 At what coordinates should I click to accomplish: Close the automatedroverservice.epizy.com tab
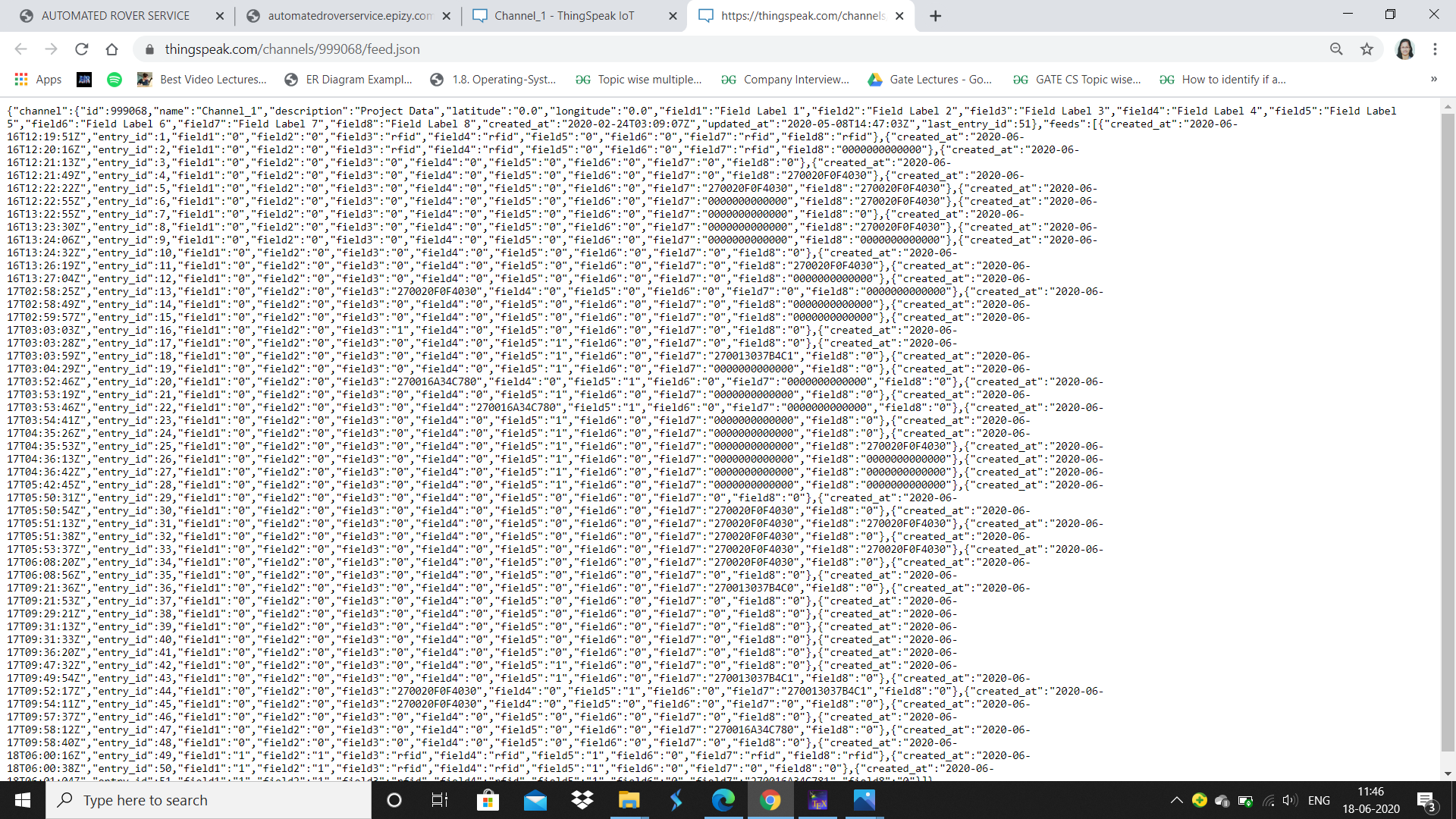pos(446,16)
